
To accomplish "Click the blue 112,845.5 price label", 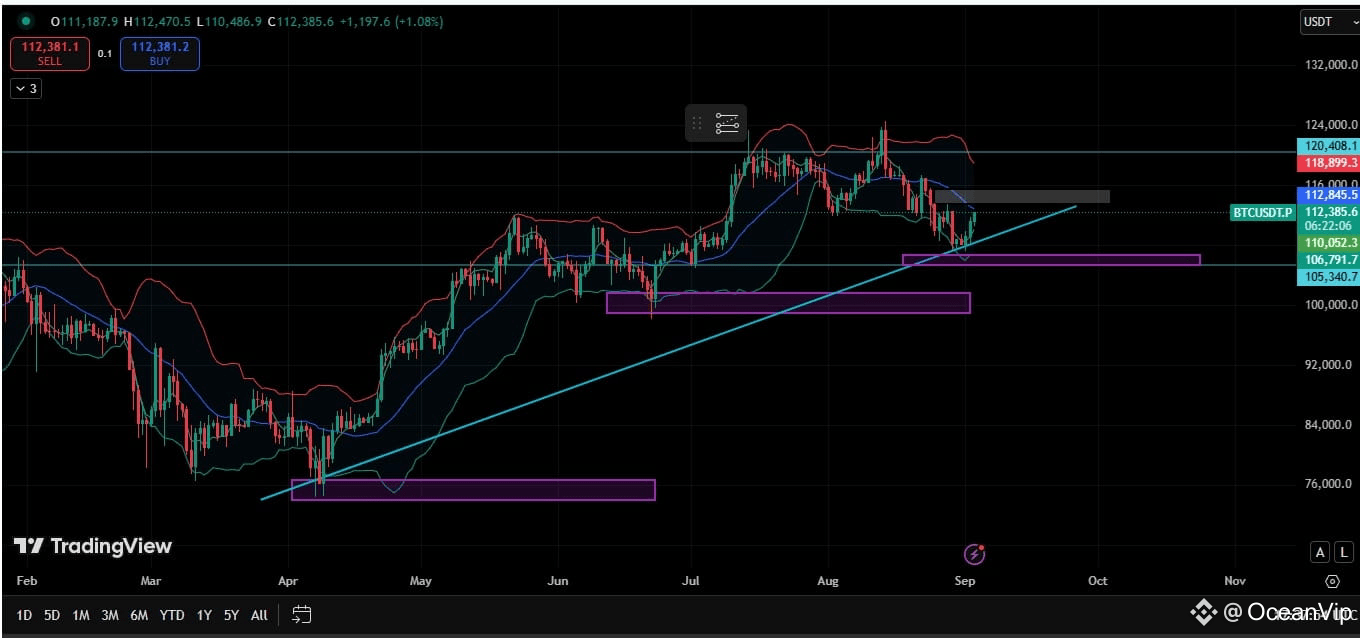I will tap(1328, 195).
